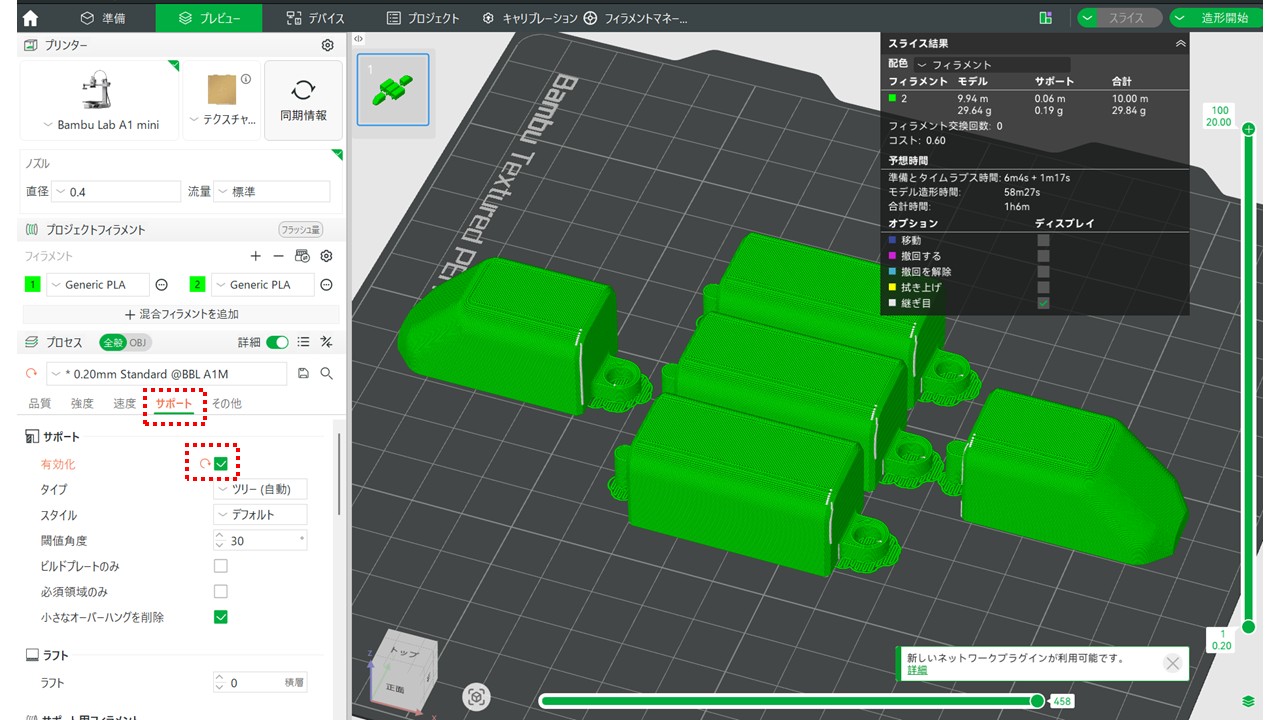Remove a filament with minus icon

pos(279,256)
